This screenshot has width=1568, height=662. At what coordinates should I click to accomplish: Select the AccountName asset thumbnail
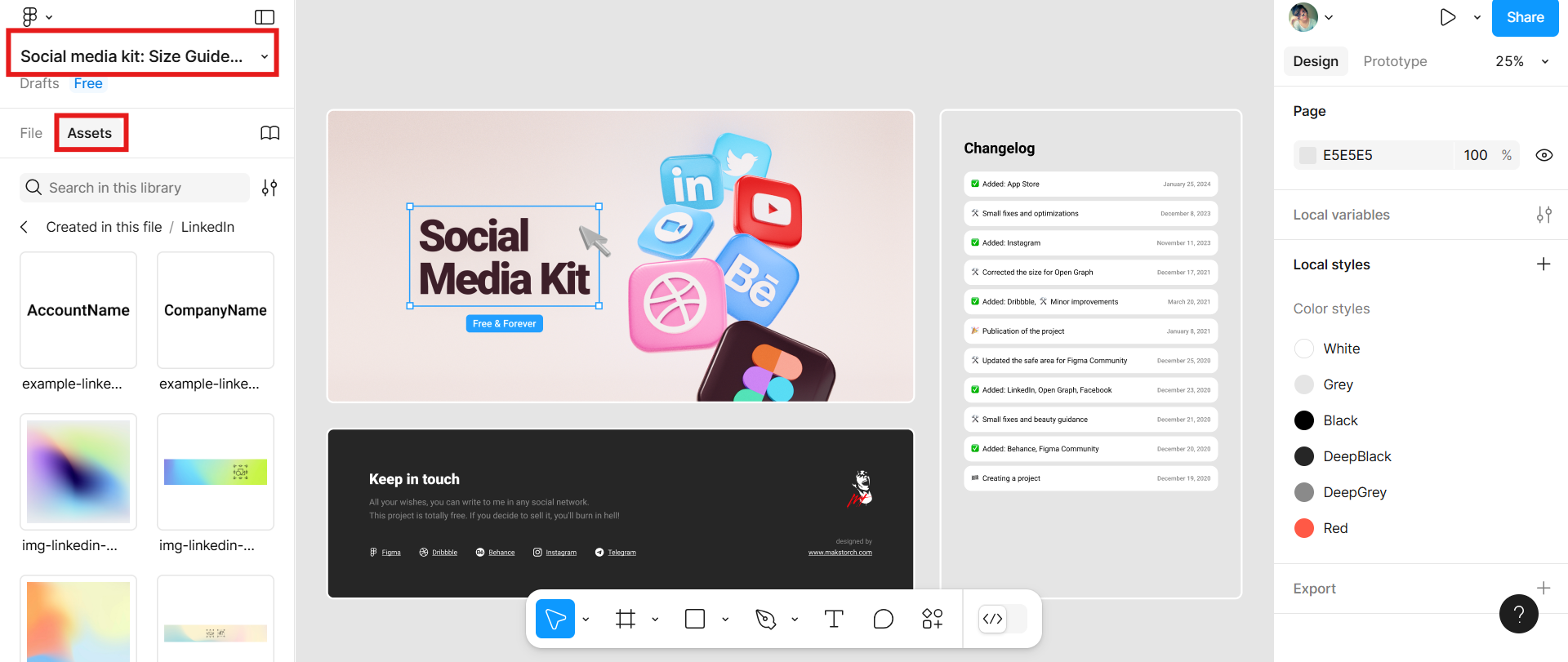[78, 310]
